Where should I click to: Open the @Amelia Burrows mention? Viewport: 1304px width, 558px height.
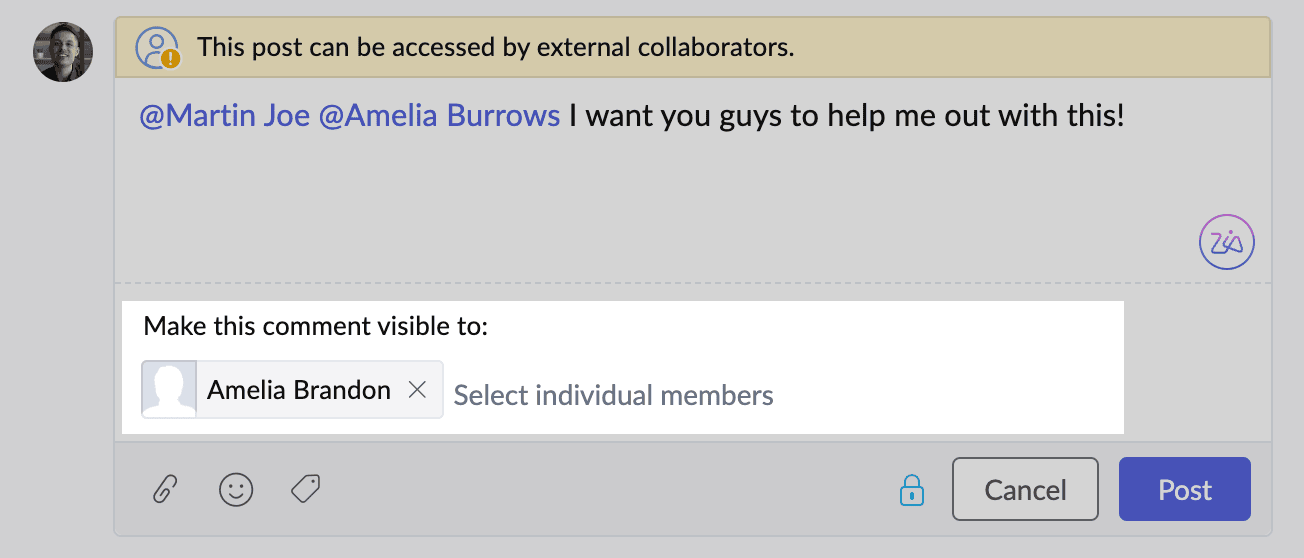click(x=439, y=115)
